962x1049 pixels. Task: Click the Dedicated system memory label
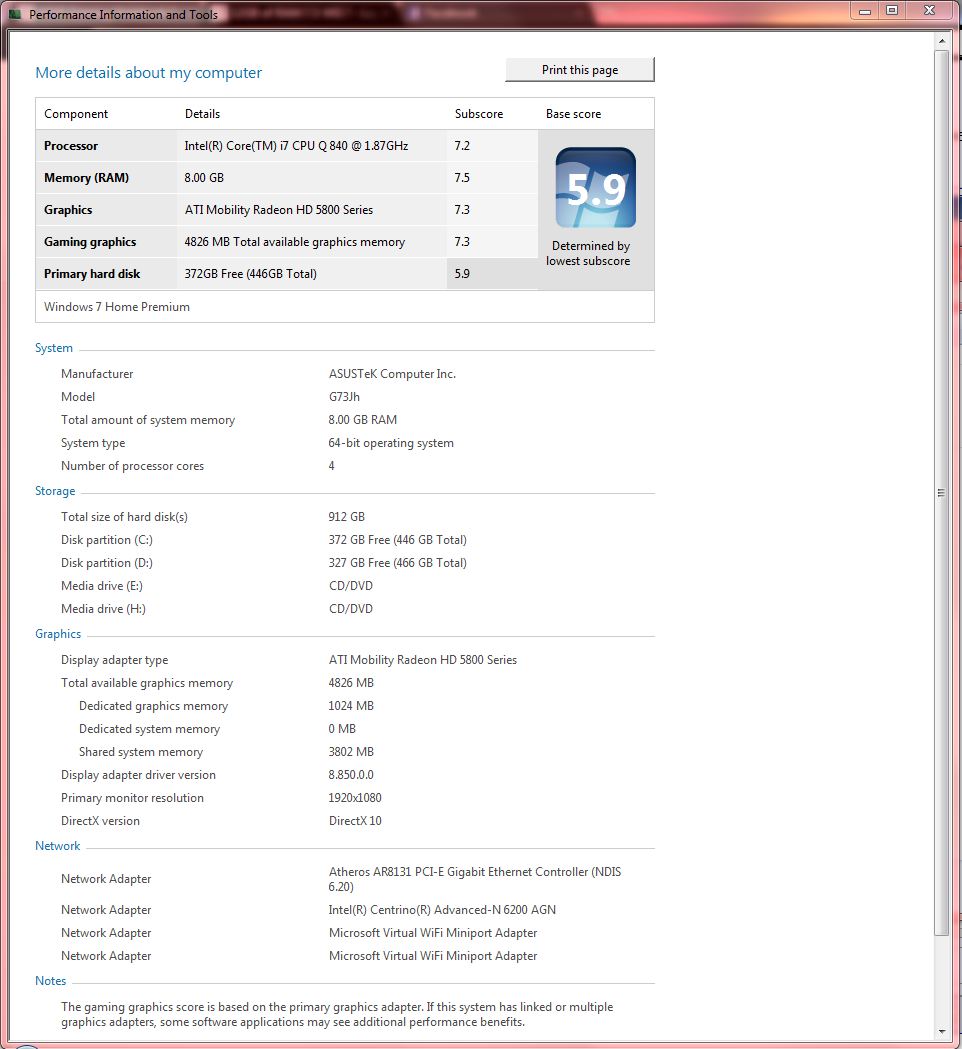tap(149, 729)
